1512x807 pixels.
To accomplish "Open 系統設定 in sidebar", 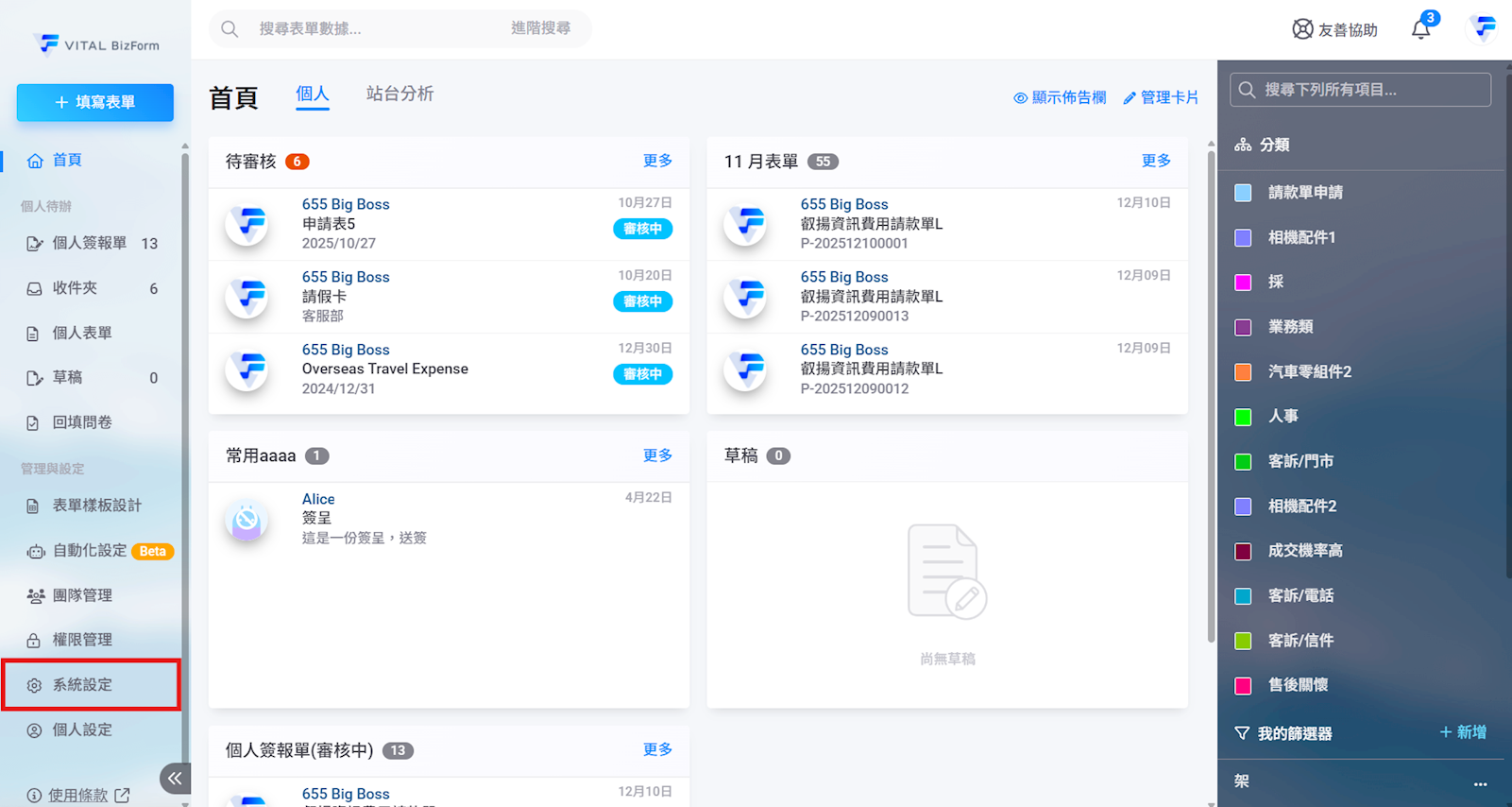I will click(82, 684).
